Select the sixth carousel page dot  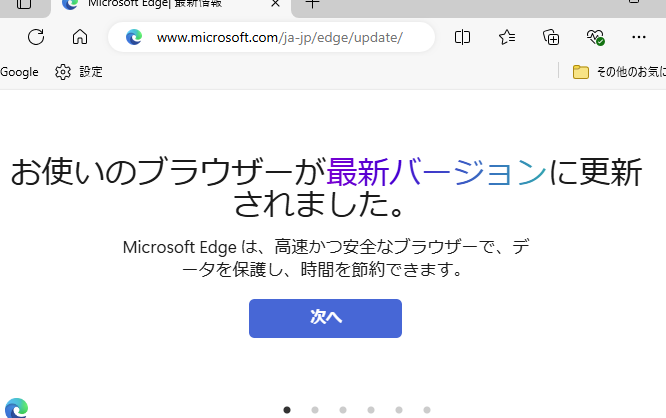427,409
